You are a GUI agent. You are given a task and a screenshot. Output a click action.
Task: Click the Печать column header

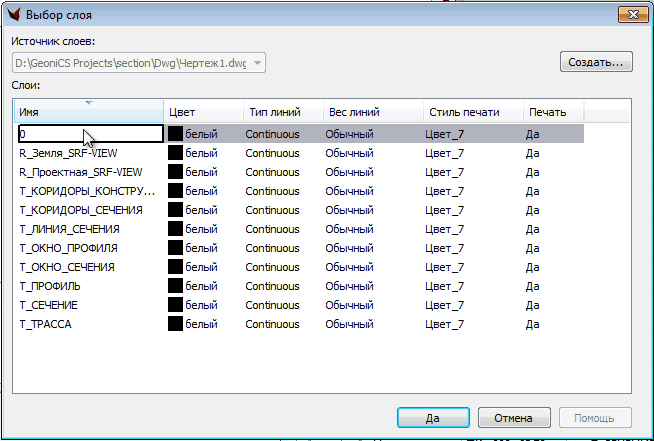click(x=554, y=112)
